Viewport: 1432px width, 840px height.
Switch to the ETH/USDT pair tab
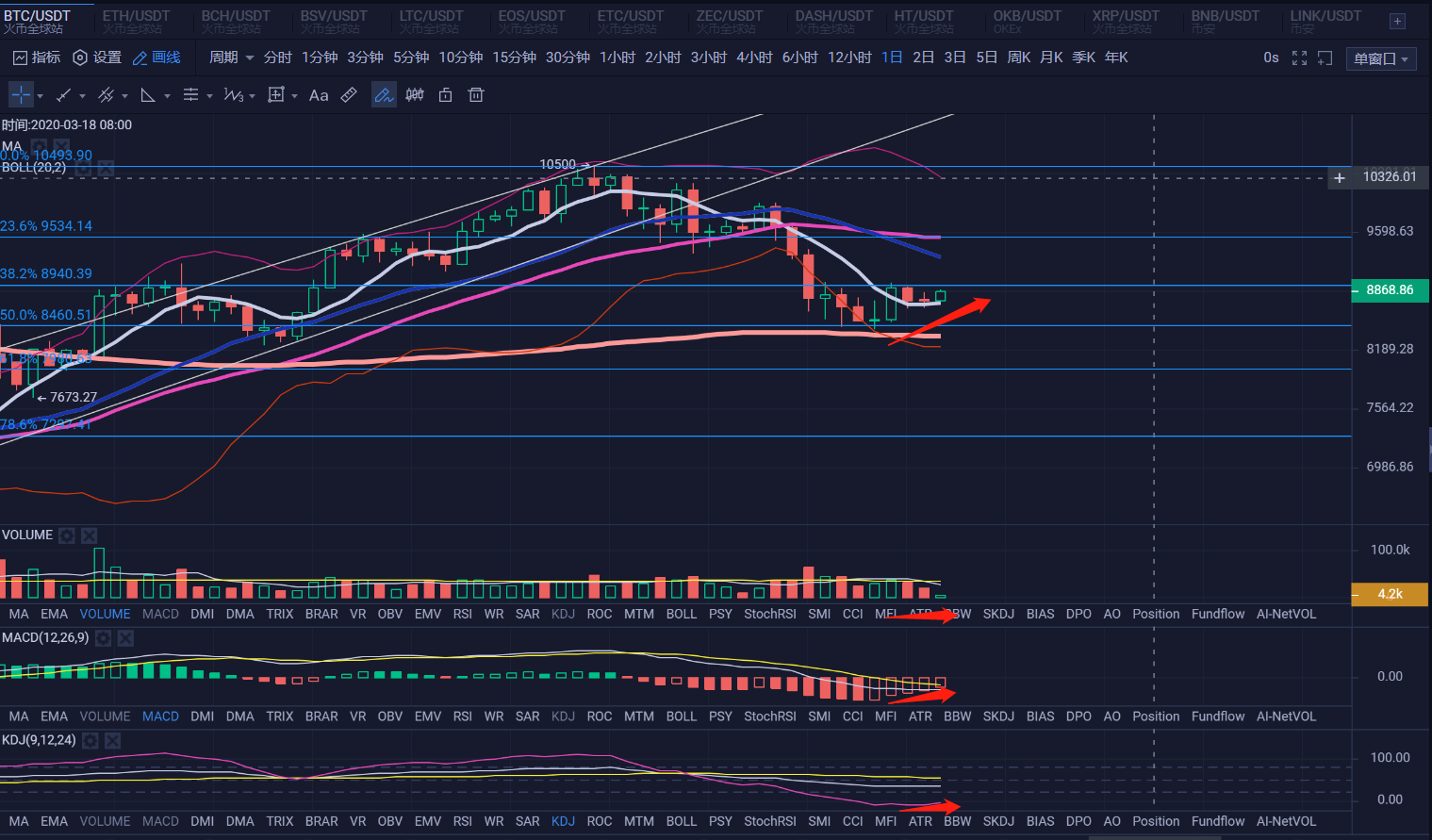point(136,21)
